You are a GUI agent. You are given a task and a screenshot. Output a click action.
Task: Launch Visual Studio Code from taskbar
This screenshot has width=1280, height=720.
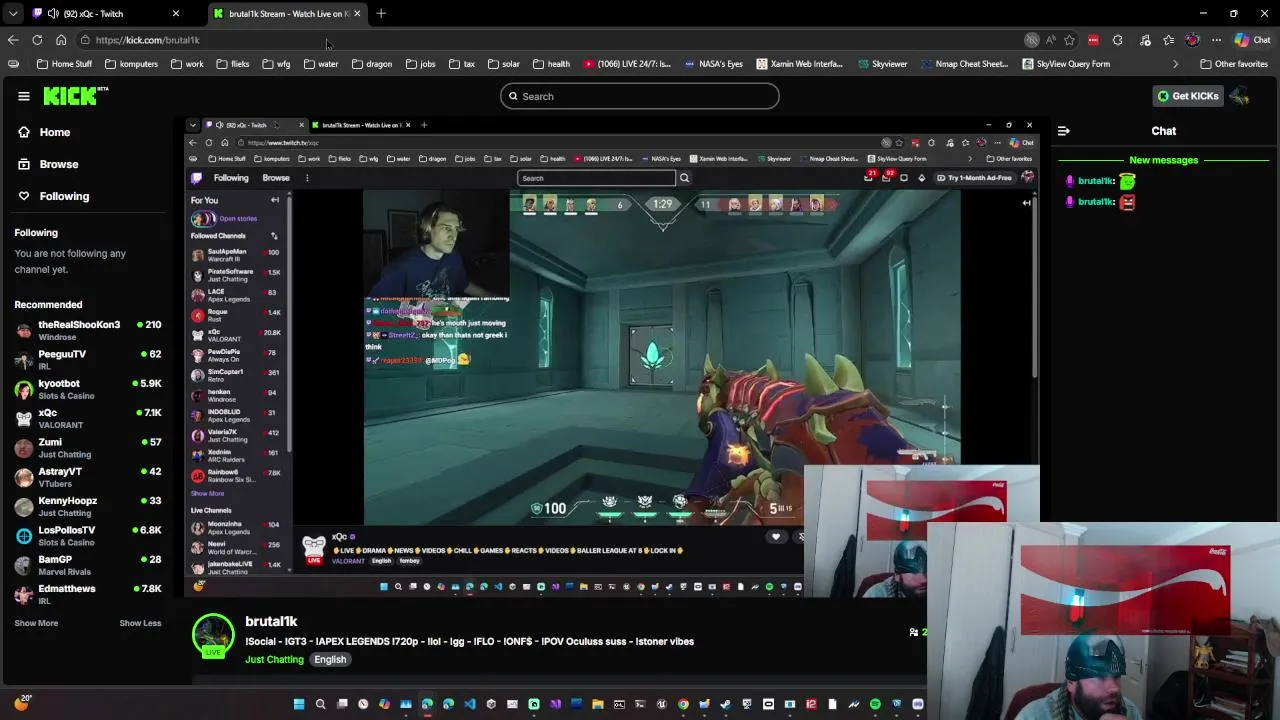(470, 704)
